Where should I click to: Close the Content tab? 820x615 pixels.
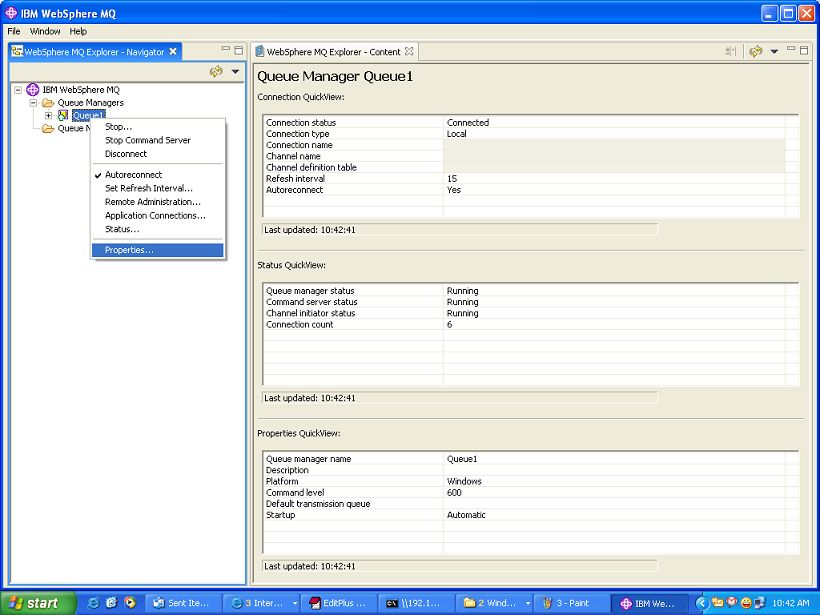click(409, 51)
